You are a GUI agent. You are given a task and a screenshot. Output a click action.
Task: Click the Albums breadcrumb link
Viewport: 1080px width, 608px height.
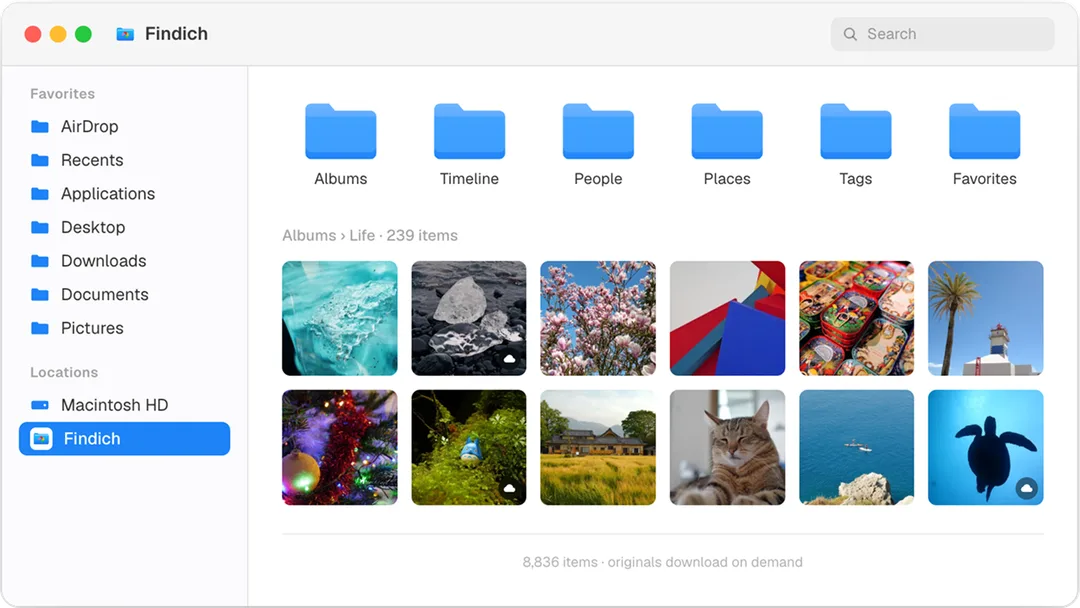click(x=309, y=235)
